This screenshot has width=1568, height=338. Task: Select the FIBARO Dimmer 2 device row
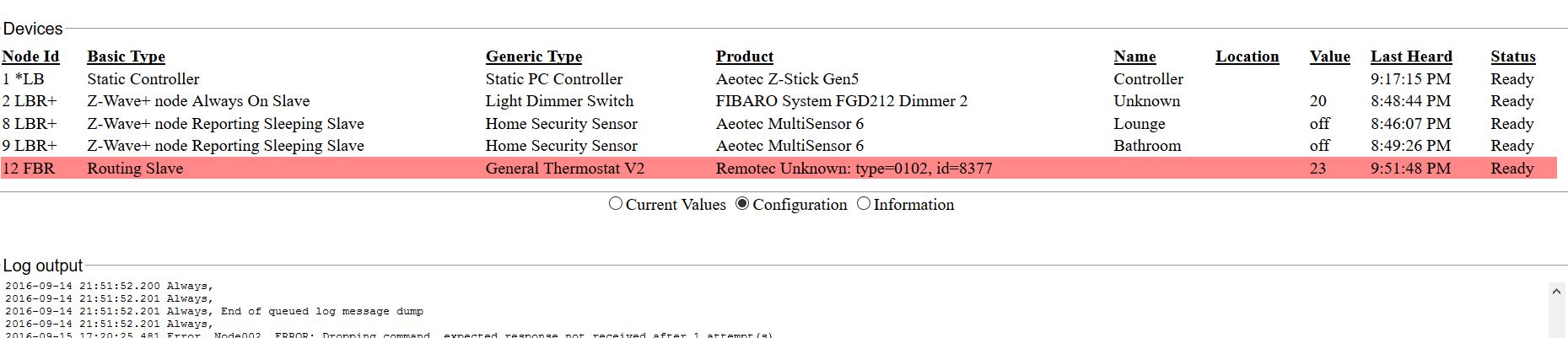(779, 101)
